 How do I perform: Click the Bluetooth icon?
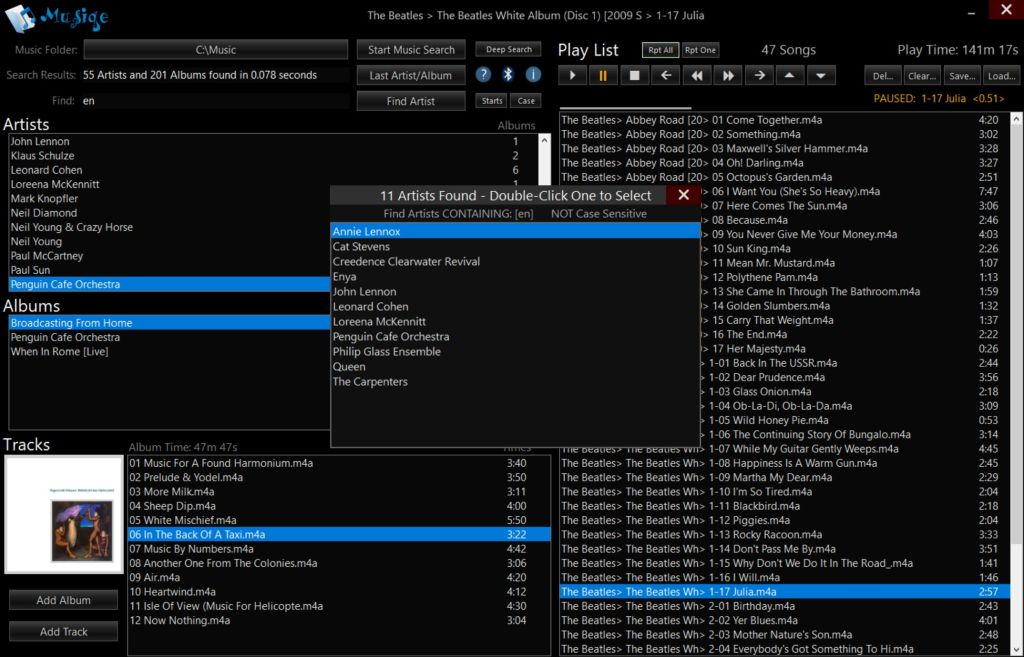[x=508, y=75]
